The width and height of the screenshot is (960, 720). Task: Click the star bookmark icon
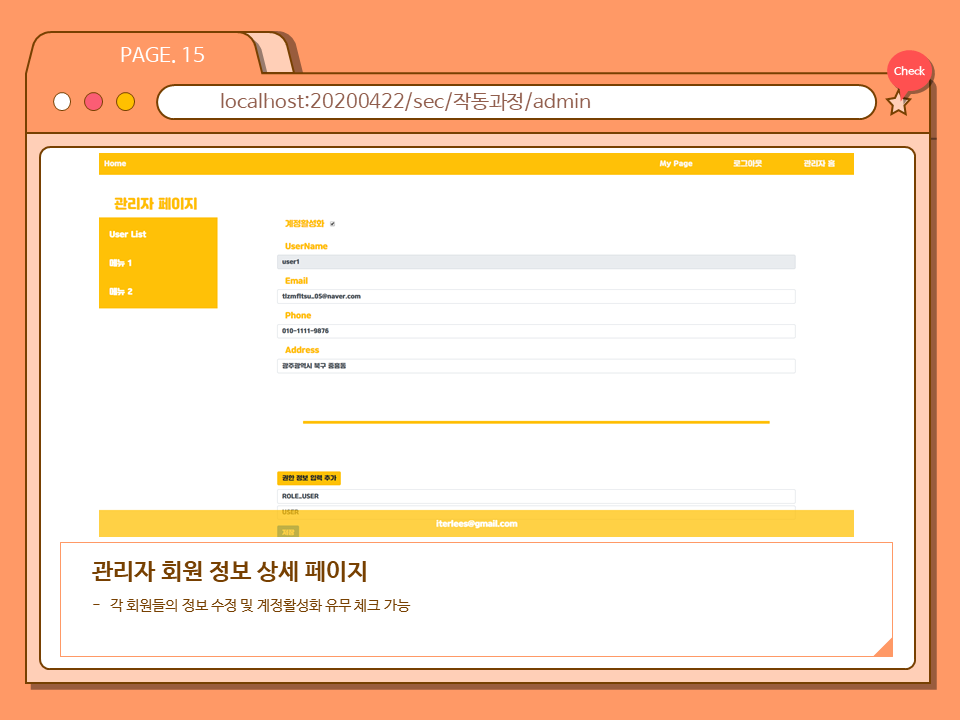pos(898,103)
